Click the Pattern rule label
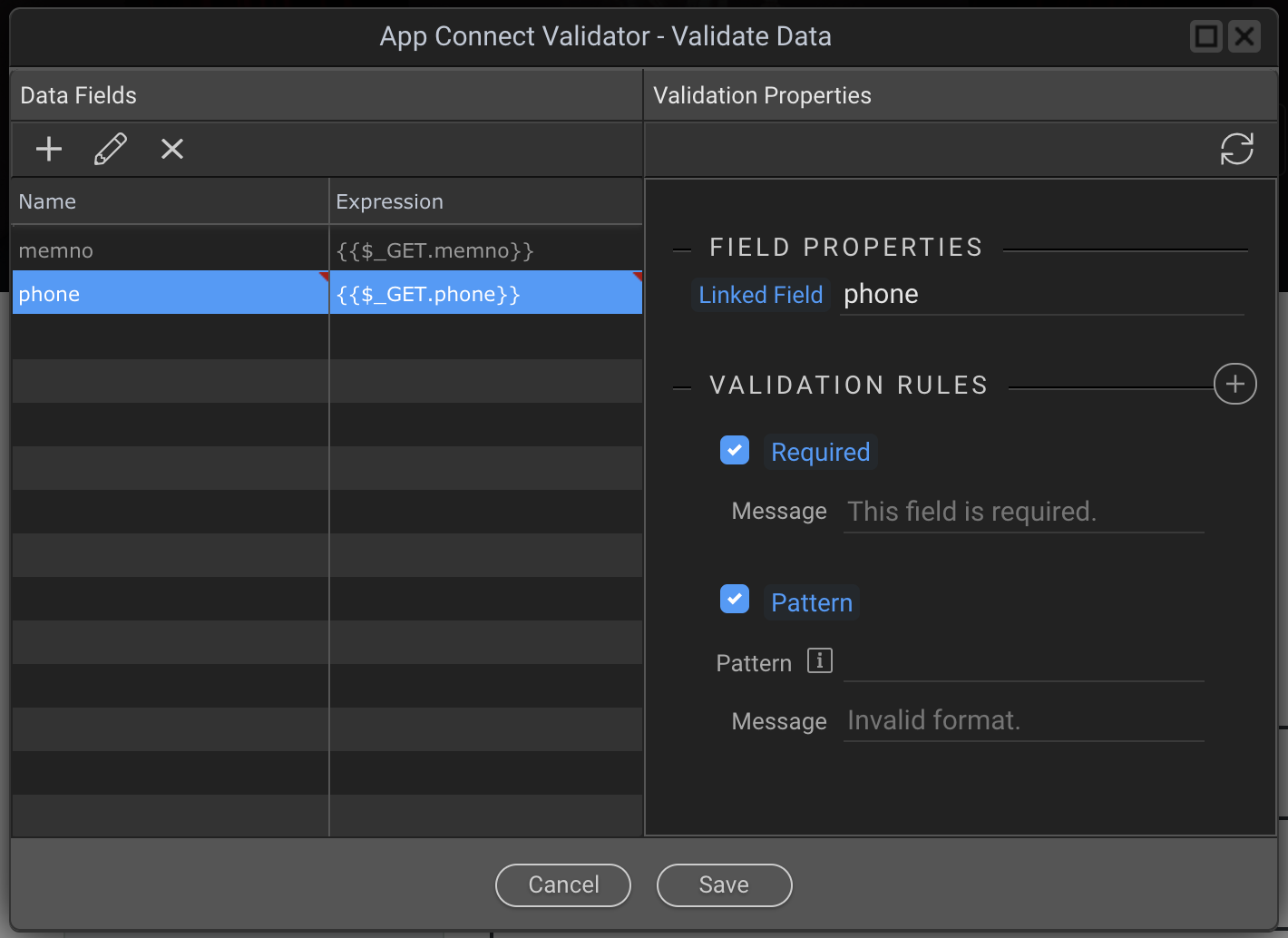Screen dimensions: 1288x938 point(812,602)
